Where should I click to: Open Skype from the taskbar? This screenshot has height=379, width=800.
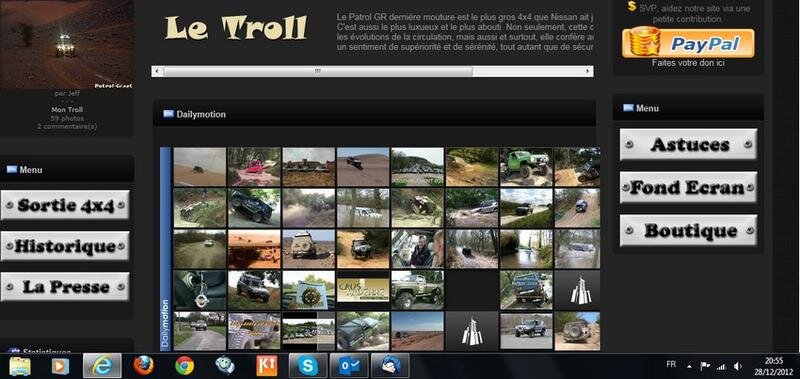tap(308, 366)
